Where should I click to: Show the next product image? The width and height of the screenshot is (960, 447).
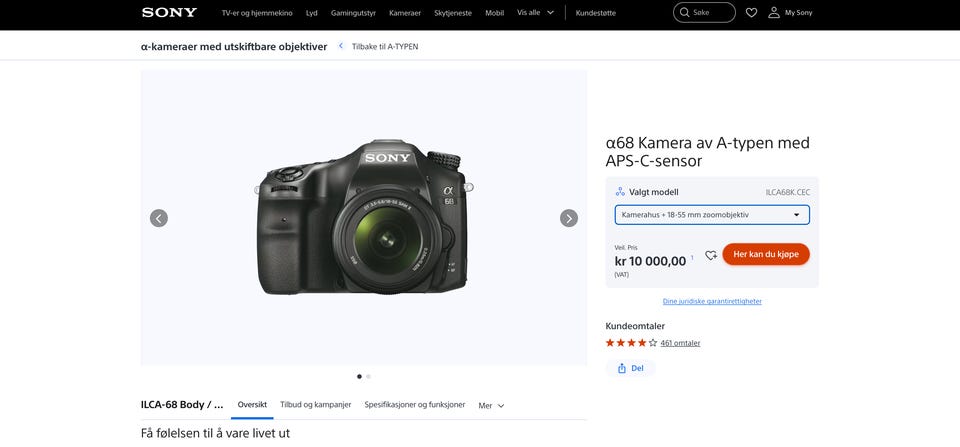[x=569, y=218]
